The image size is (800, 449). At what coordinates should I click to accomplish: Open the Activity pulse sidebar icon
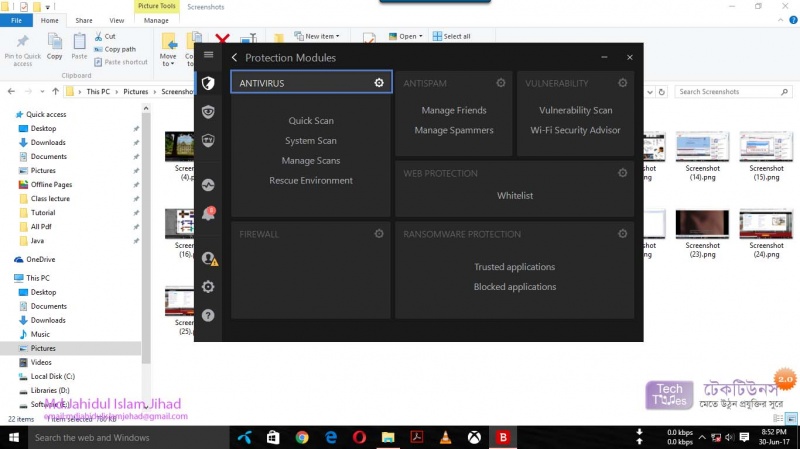[208, 185]
